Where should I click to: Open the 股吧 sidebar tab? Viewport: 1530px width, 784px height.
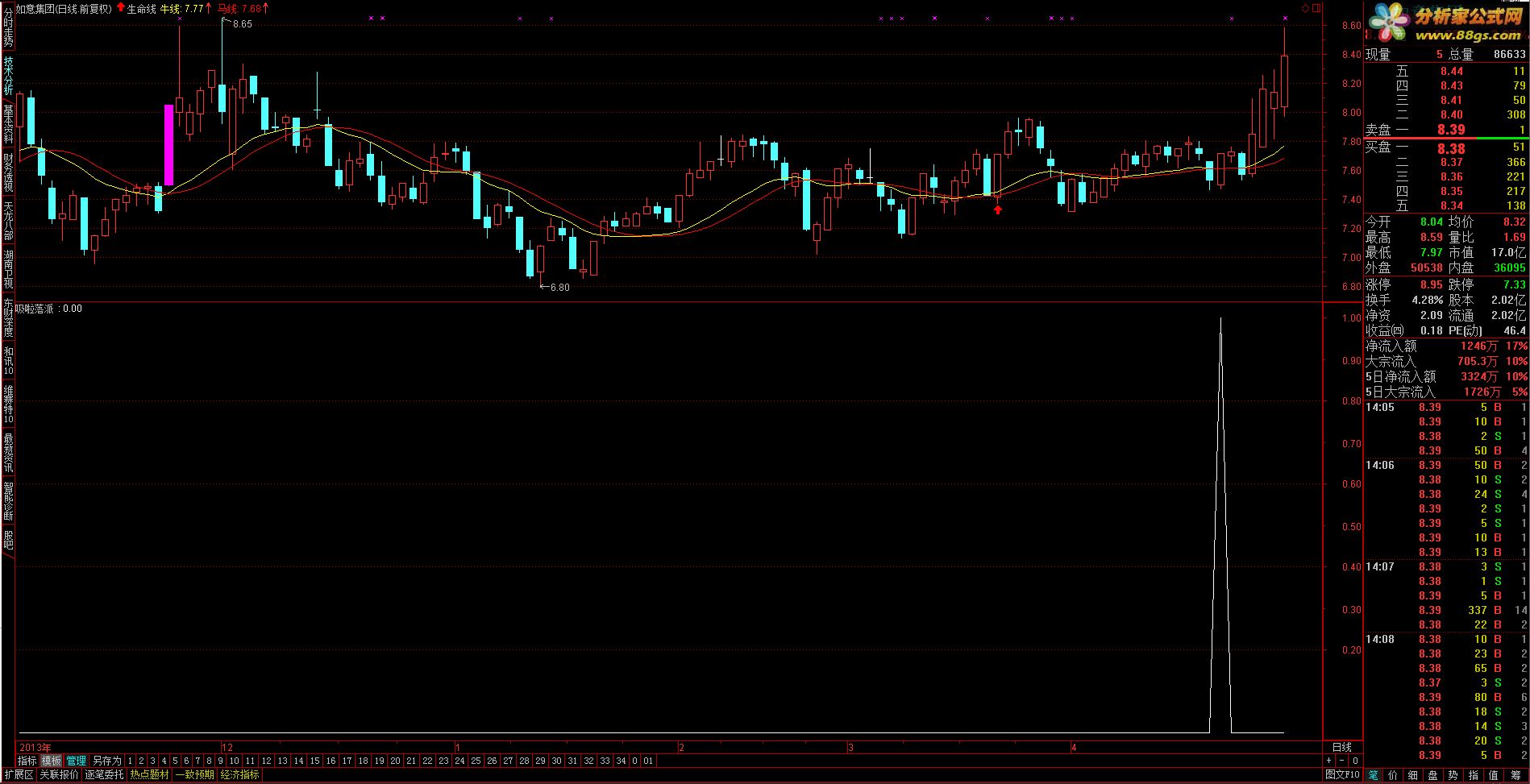pos(8,539)
